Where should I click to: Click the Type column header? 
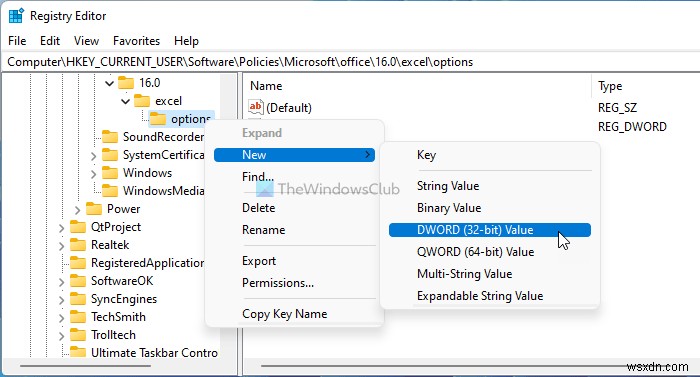click(610, 86)
